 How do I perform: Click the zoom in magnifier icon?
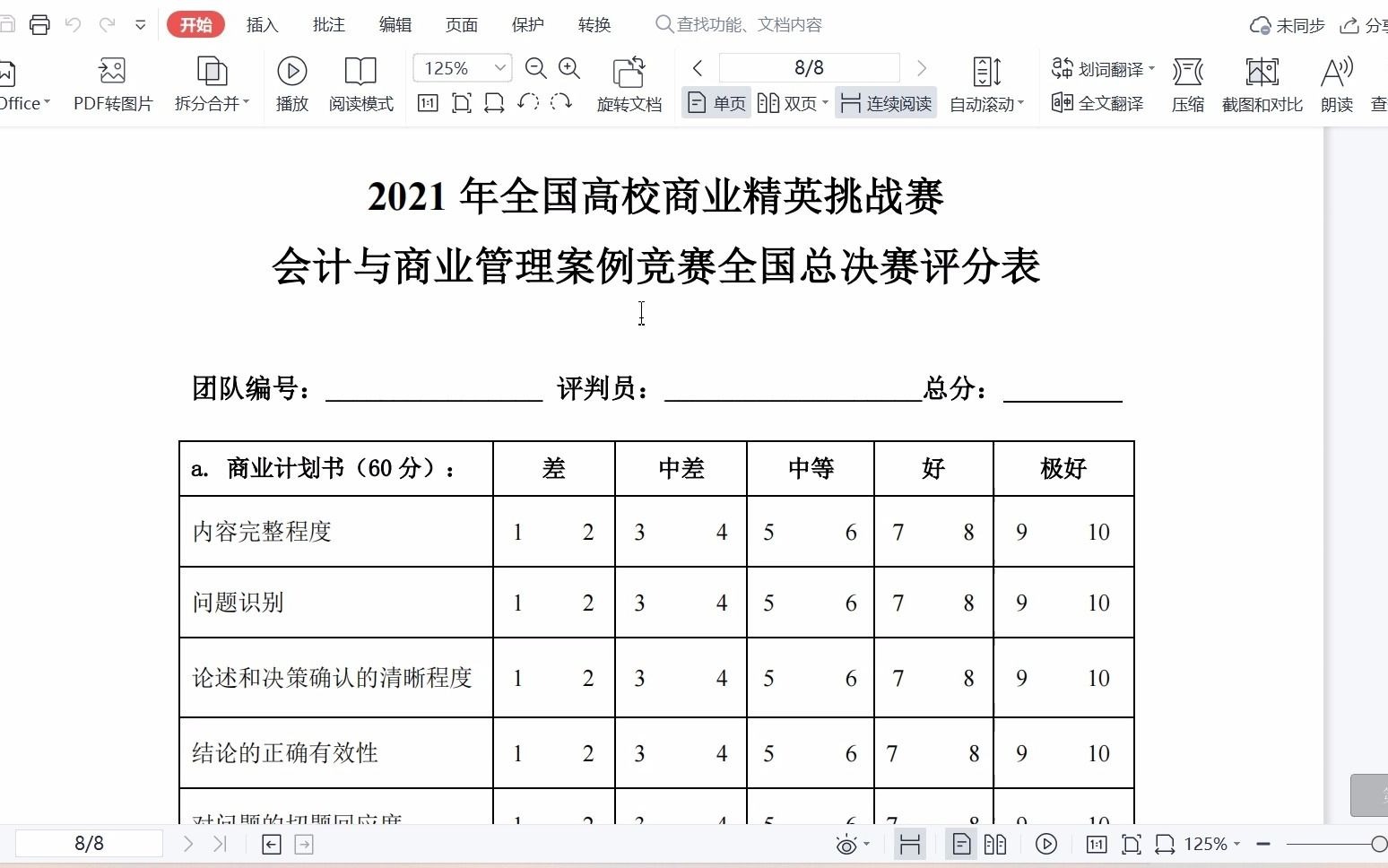point(569,68)
